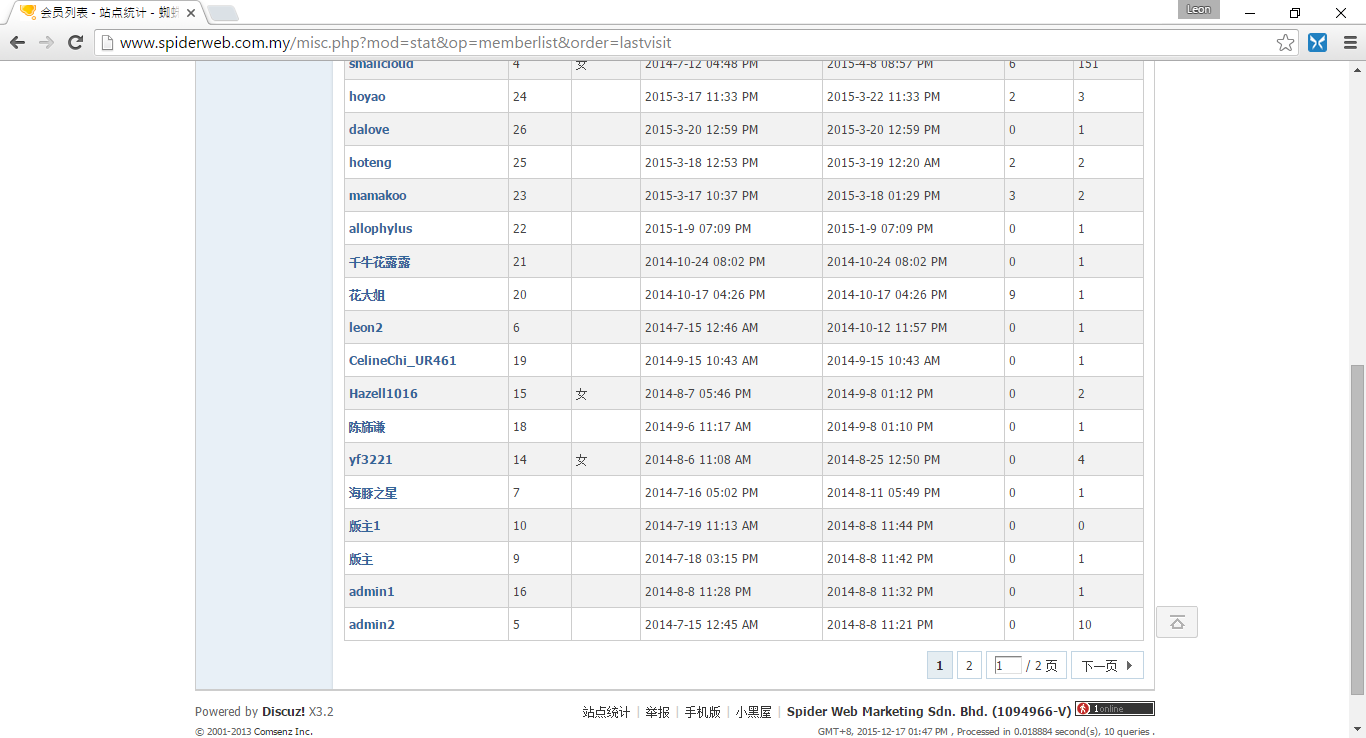Open 小黑屋 footer link
This screenshot has width=1366, height=738.
(754, 712)
